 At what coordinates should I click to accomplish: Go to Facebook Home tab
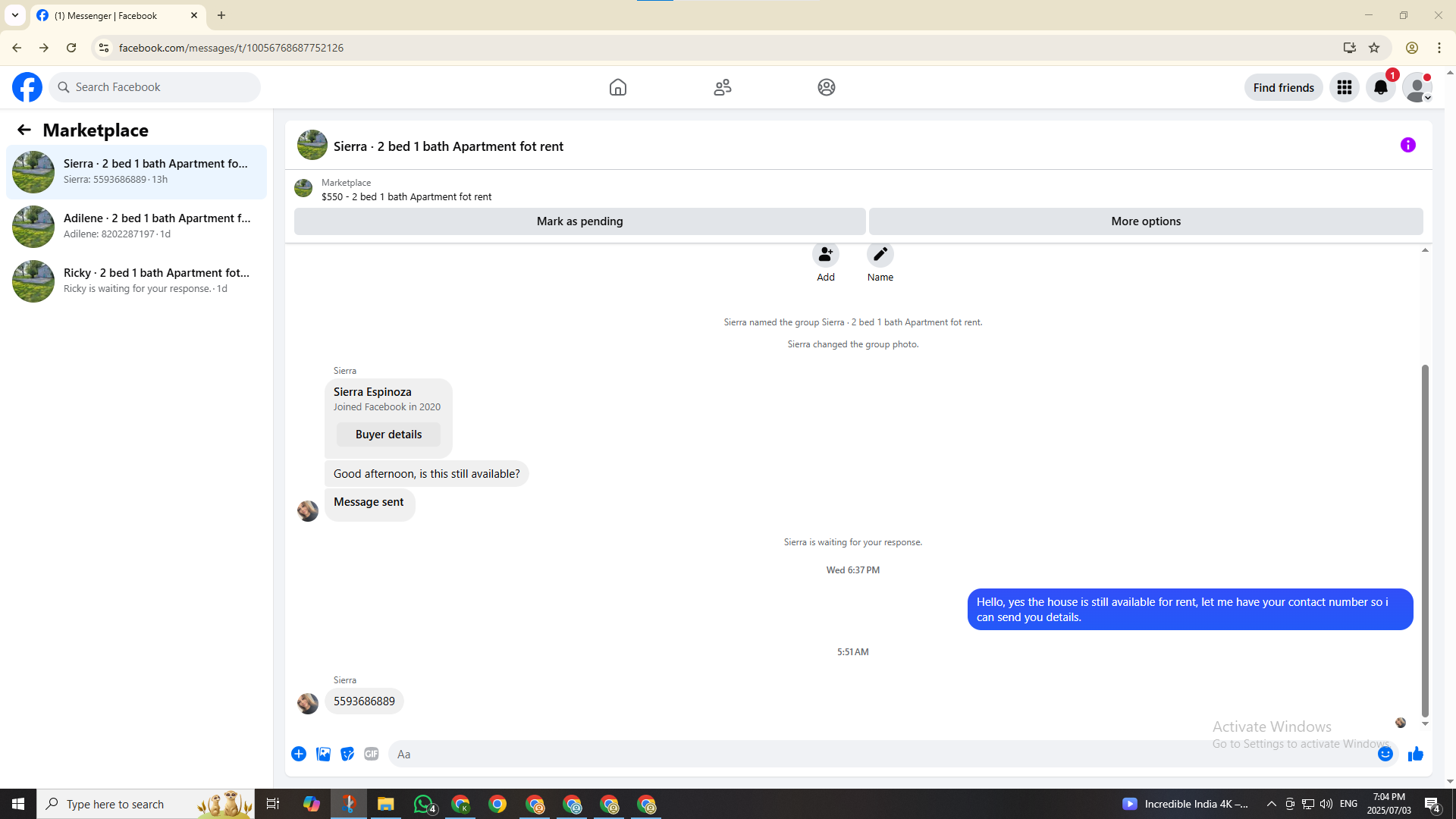pyautogui.click(x=617, y=87)
